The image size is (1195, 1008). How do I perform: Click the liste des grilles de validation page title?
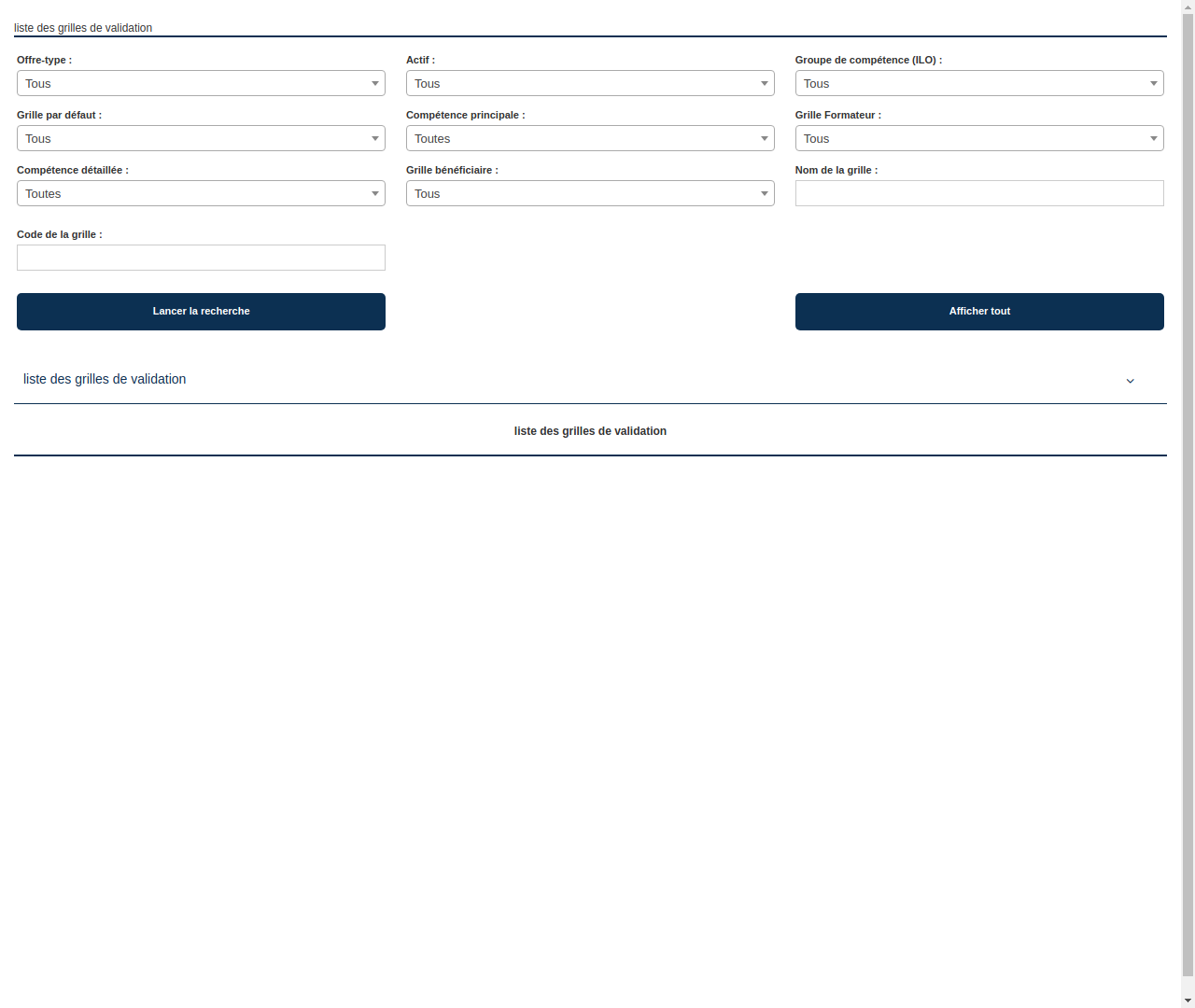(83, 28)
